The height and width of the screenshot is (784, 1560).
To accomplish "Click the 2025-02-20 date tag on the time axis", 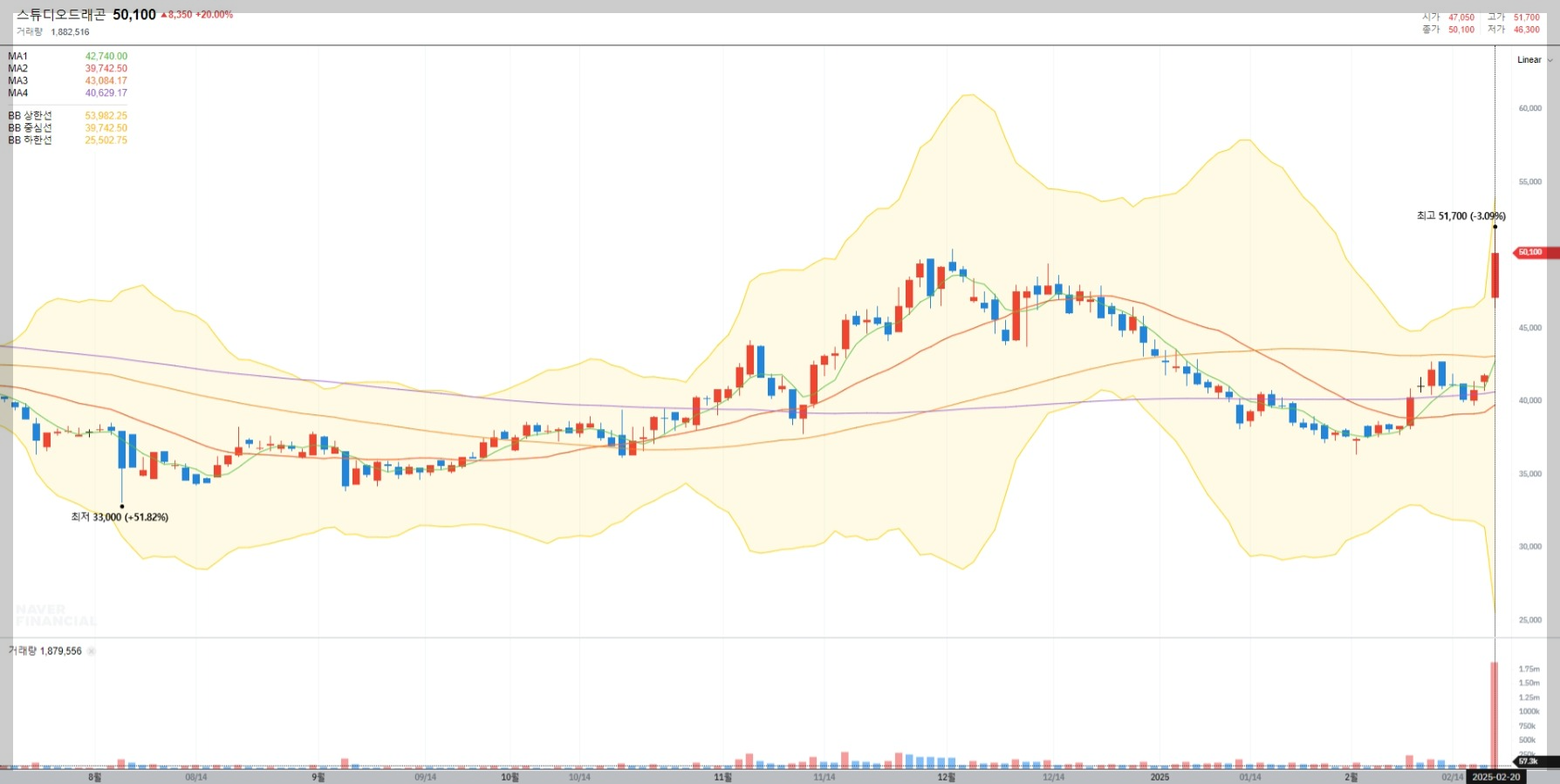I will [x=1495, y=777].
